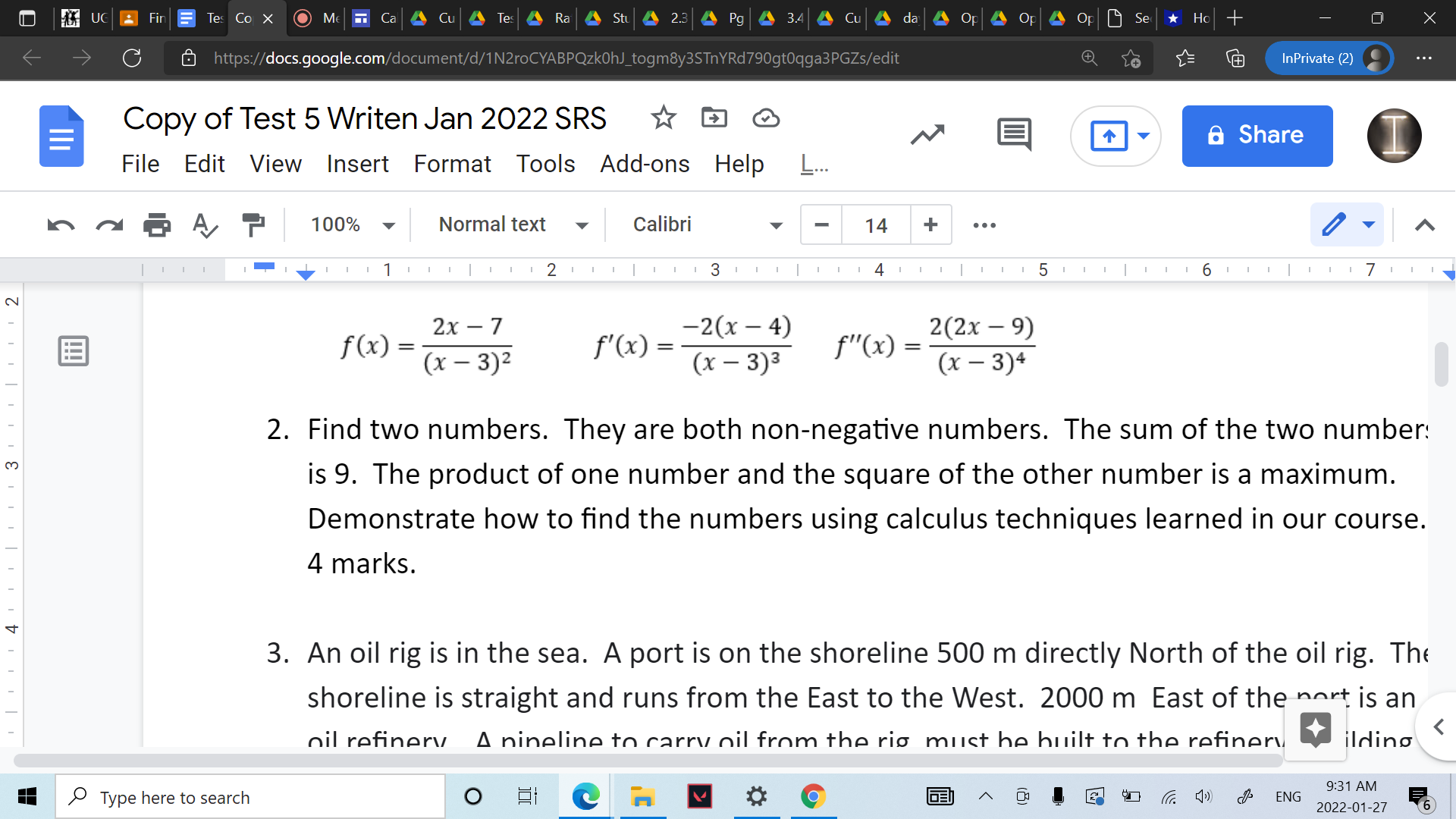The height and width of the screenshot is (819, 1456).
Task: Click the Move to folder icon
Action: 714,118
